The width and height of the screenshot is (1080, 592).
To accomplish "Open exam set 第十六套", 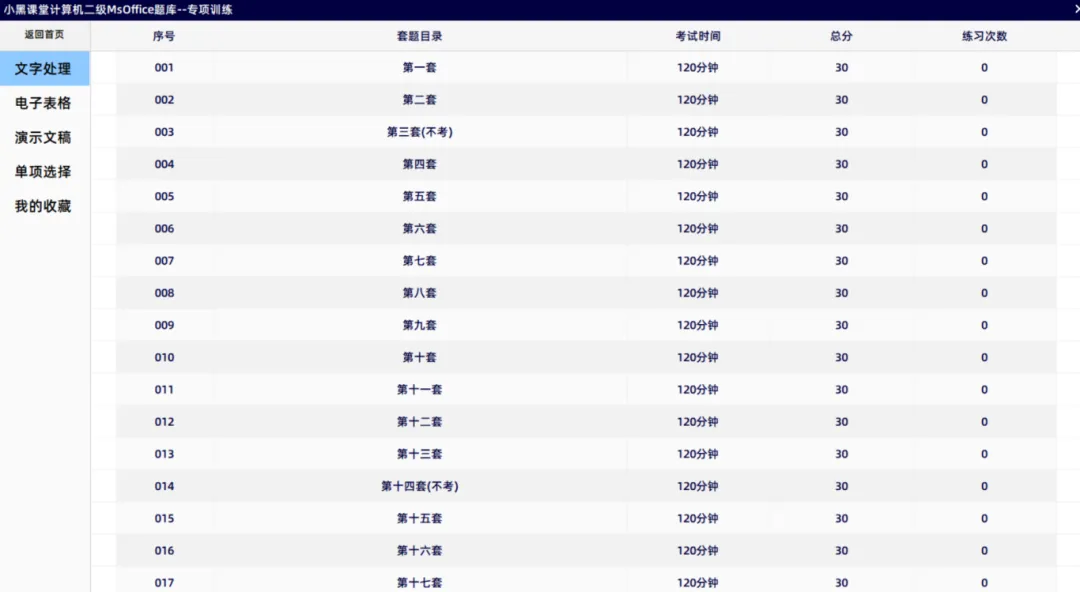I will (419, 551).
